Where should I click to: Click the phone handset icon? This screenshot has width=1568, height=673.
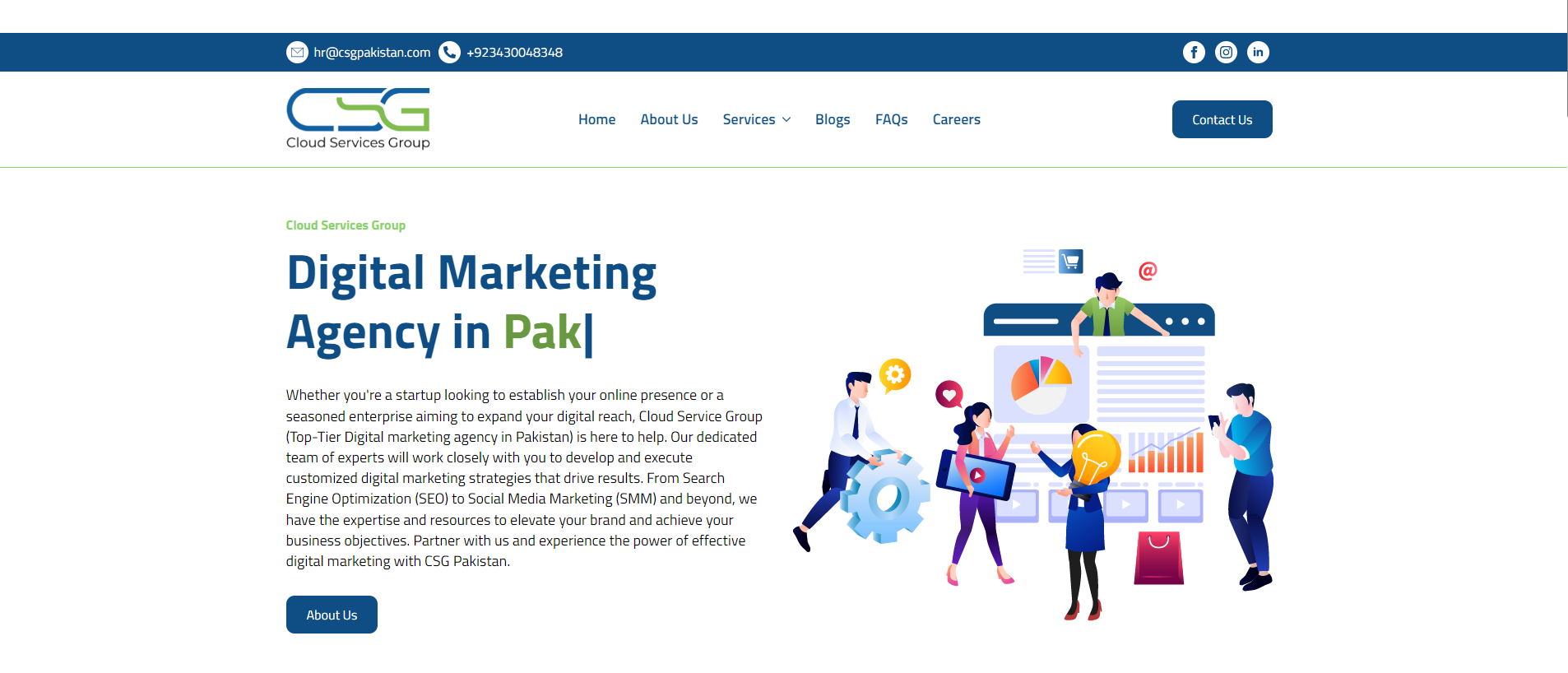coord(449,53)
